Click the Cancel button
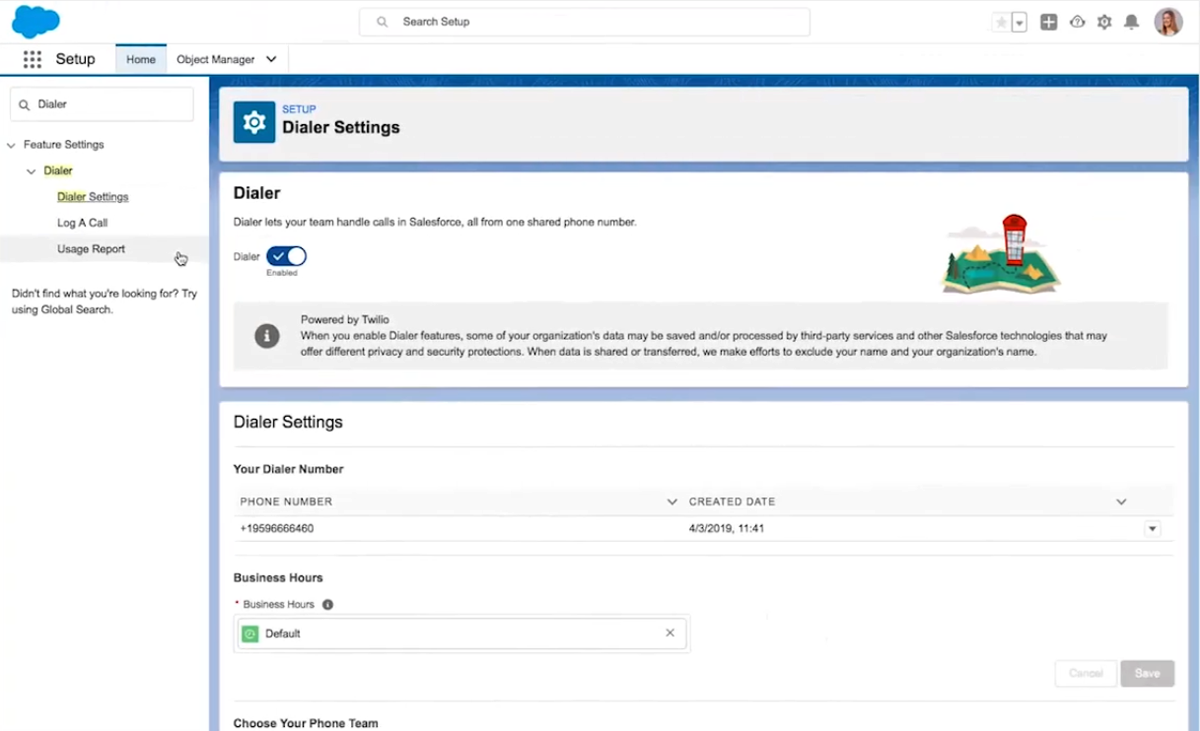The height and width of the screenshot is (731, 1200). pos(1086,673)
